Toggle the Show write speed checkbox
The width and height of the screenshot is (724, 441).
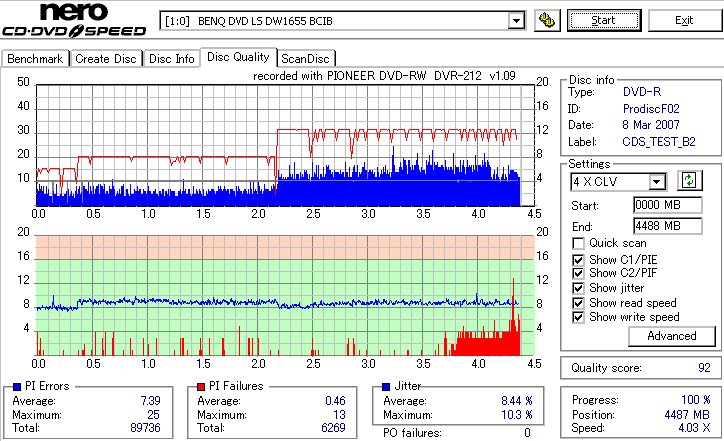578,317
